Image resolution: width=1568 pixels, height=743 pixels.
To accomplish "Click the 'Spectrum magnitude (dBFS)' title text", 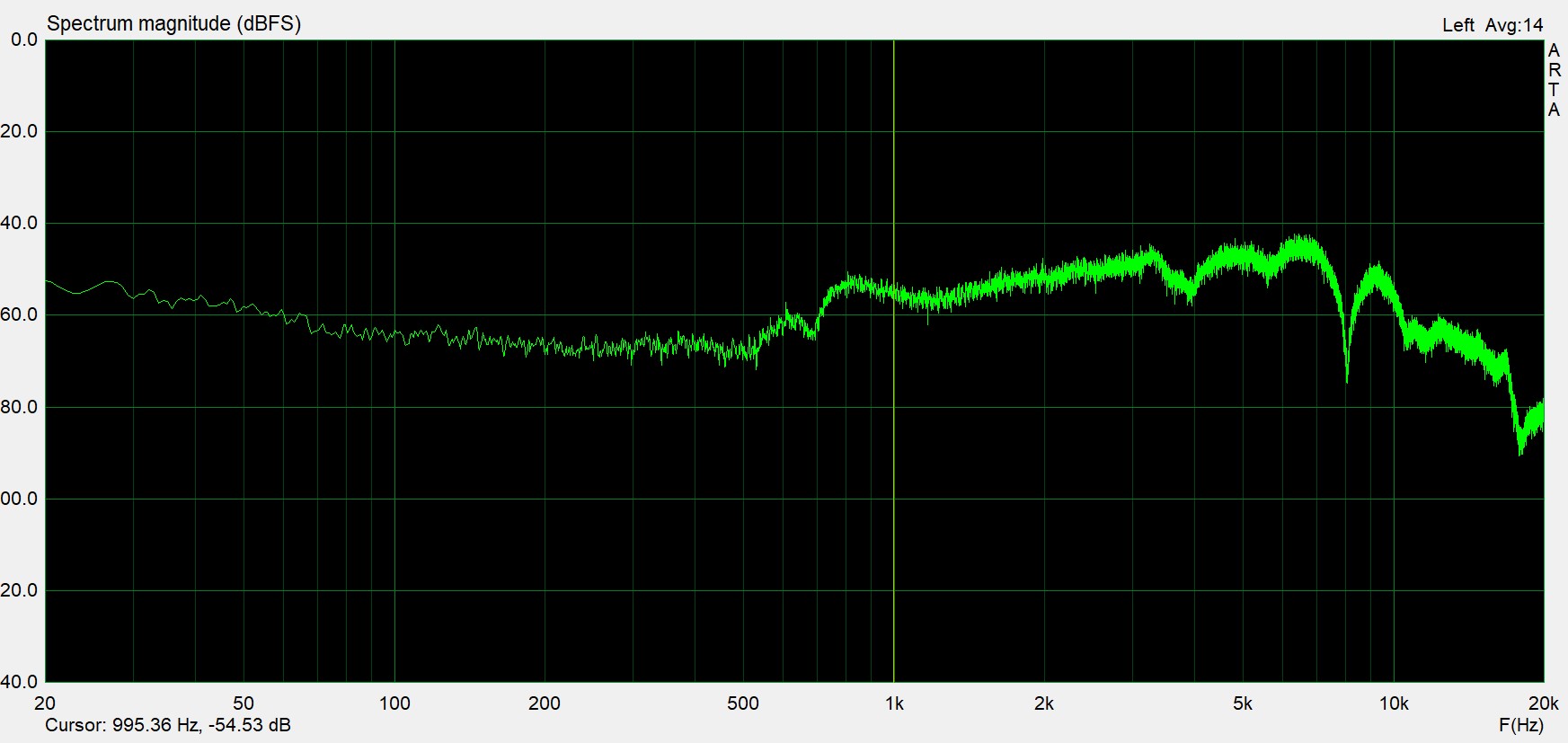I will click(x=173, y=24).
